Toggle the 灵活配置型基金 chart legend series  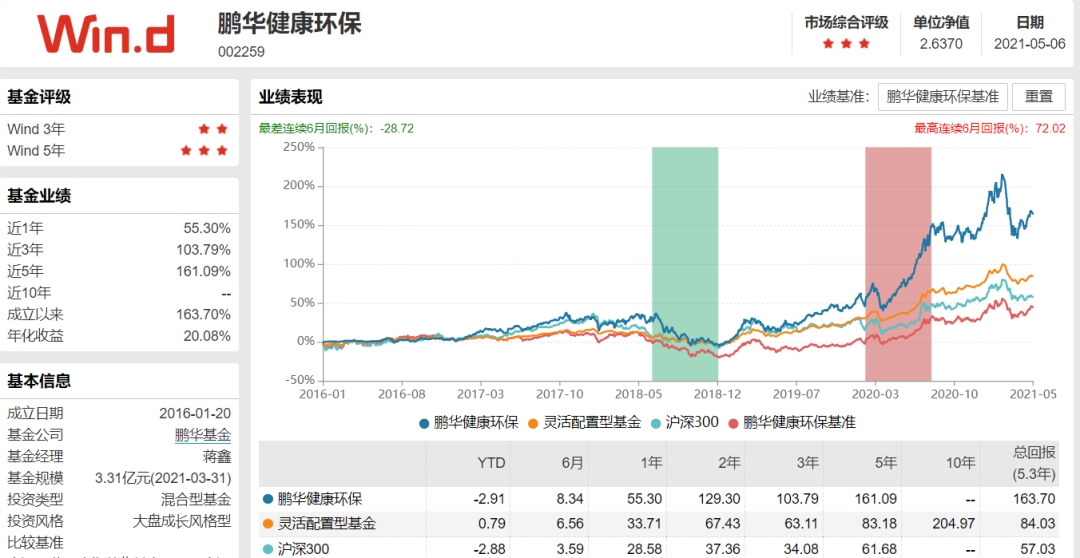[x=584, y=423]
